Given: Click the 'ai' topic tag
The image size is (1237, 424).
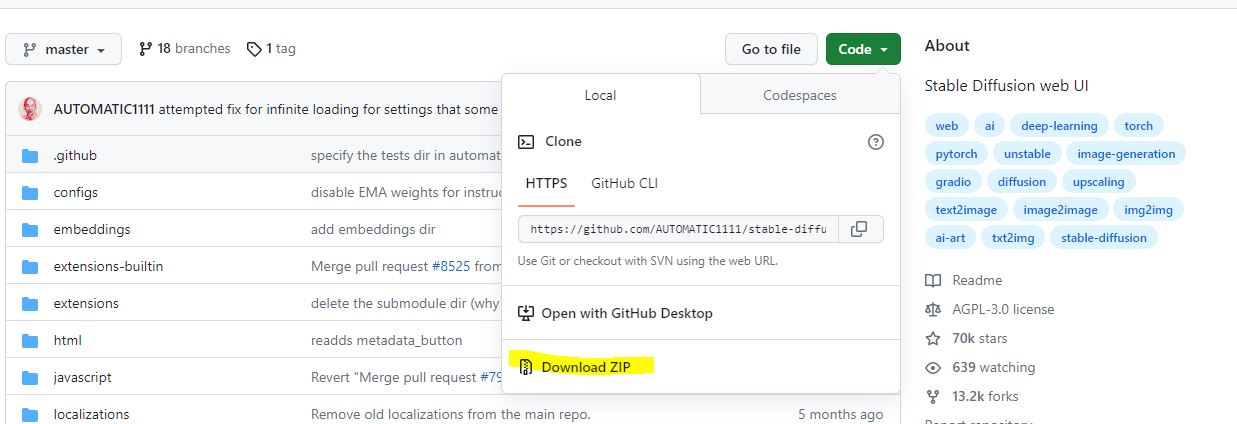Looking at the screenshot, I should 989,125.
